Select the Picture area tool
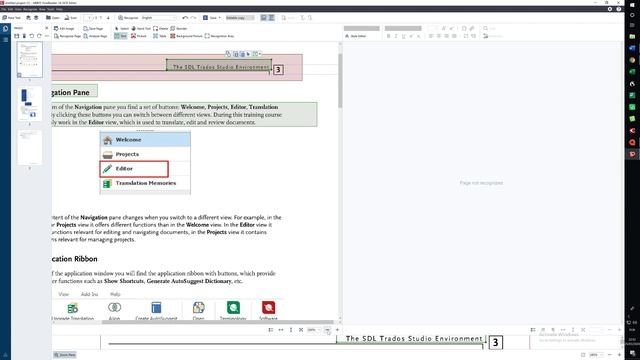640x360 pixels. pyautogui.click(x=139, y=36)
